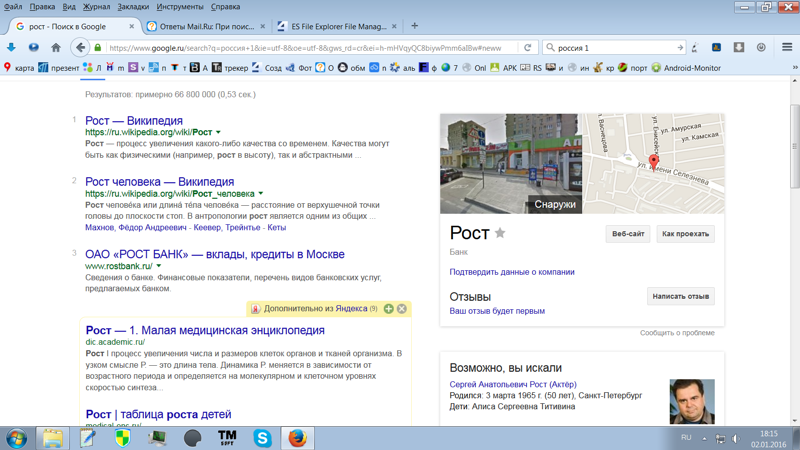Open the 'APK' bookmark
The height and width of the screenshot is (450, 800).
504,68
